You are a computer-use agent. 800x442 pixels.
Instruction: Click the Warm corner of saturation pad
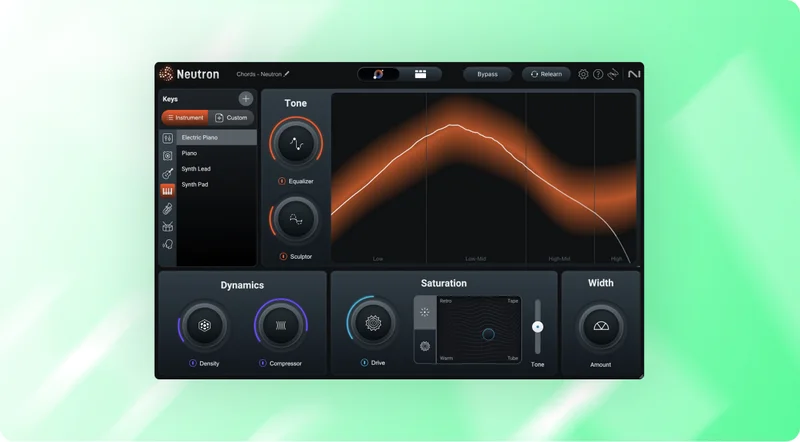[446, 358]
